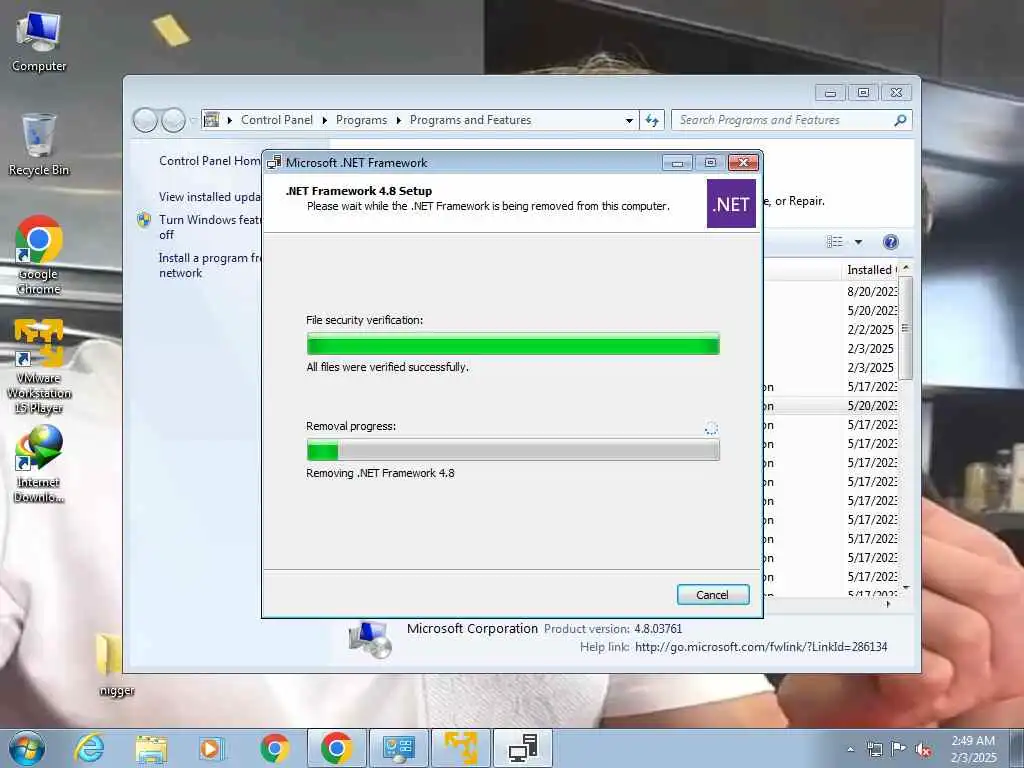Switch to Control Panel taskbar button

tap(399, 748)
